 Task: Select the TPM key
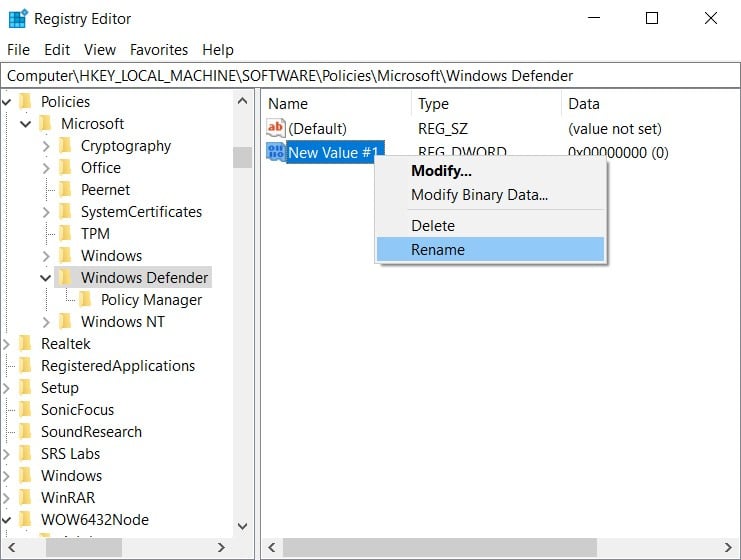[x=95, y=233]
